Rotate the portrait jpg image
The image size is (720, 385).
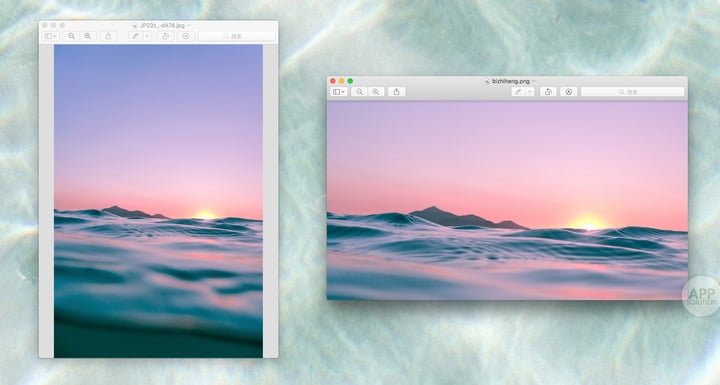point(166,36)
